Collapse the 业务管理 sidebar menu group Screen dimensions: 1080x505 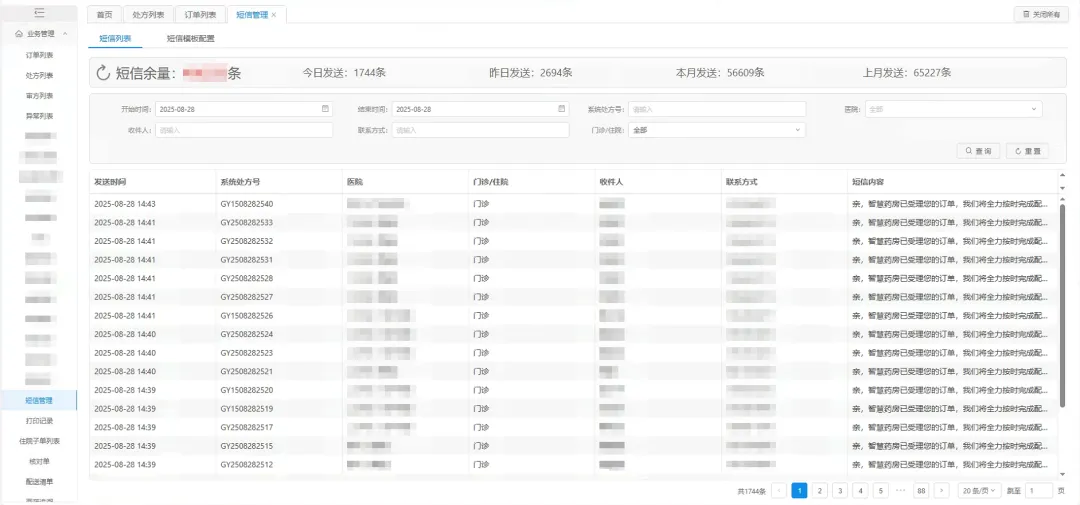coord(65,34)
